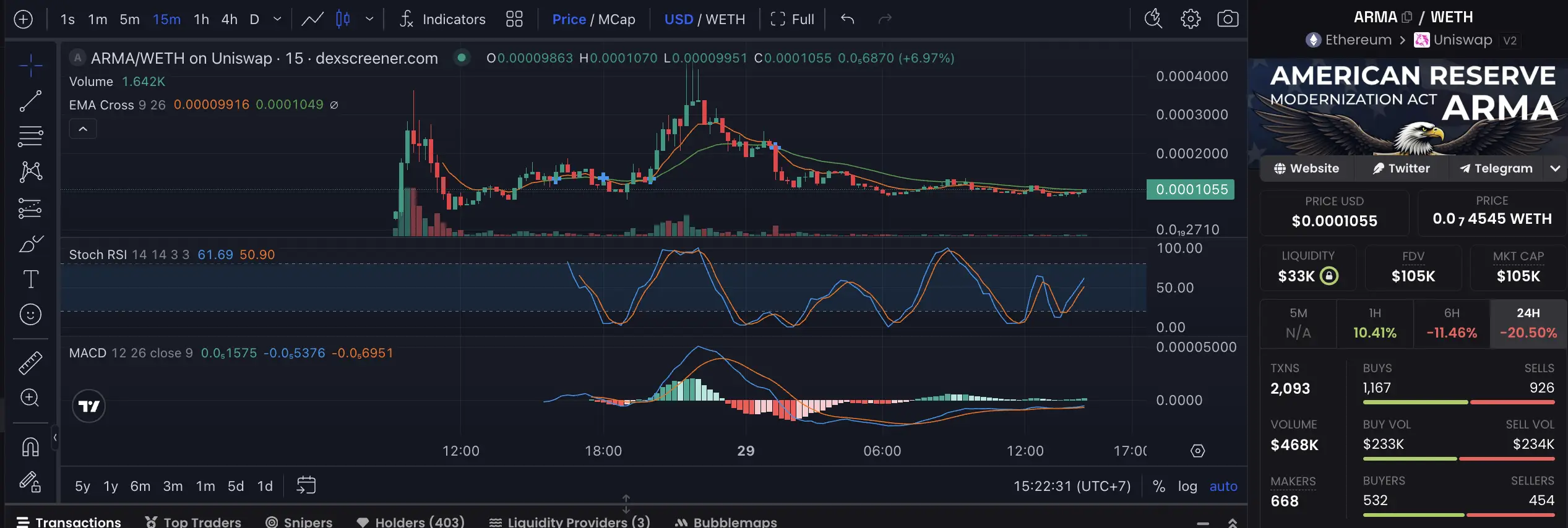Screen dimensions: 1568x528
Task: Open the Fibonacci retracement tools
Action: coord(30,136)
